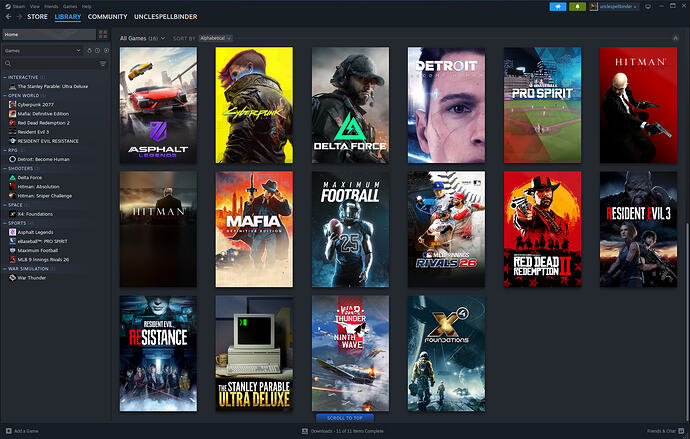Select The Stanley Parable: Ultra Deluxe in sidebar
Screen dimensions: 690x439
coord(48,87)
